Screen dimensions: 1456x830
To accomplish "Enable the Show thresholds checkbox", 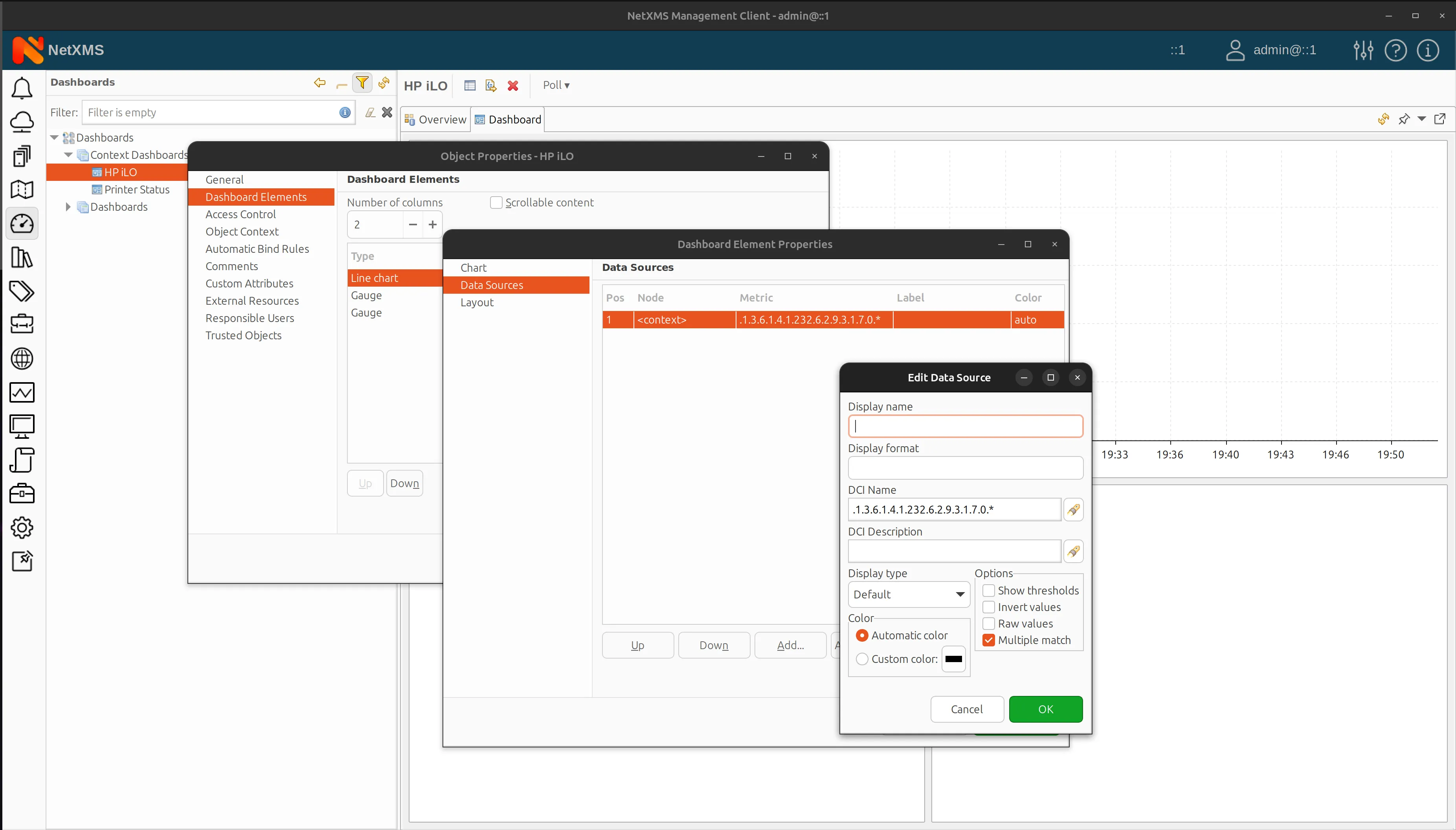I will [989, 591].
